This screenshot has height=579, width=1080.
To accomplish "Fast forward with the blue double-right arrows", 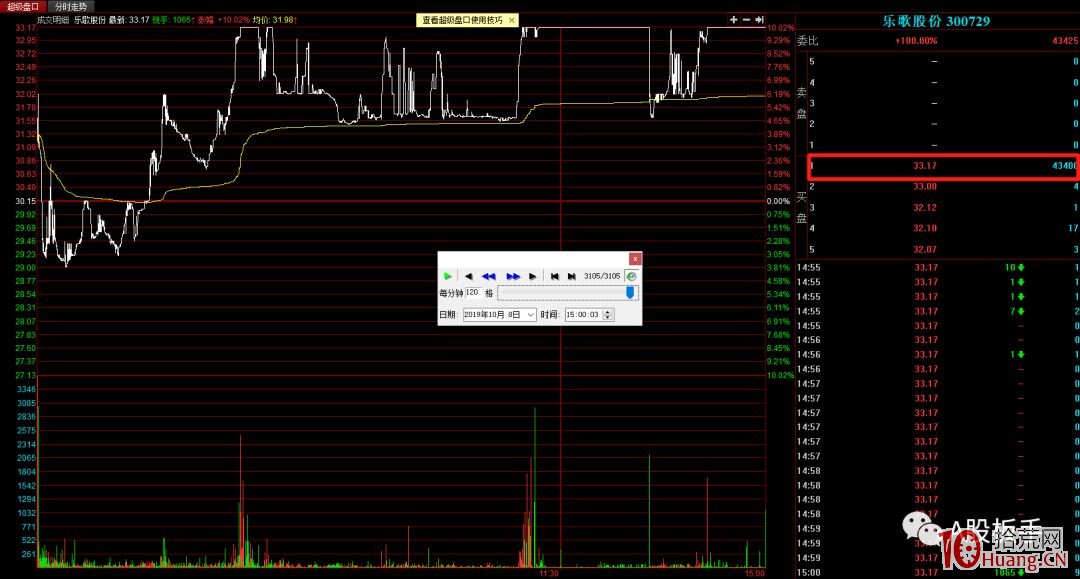I will (x=512, y=276).
